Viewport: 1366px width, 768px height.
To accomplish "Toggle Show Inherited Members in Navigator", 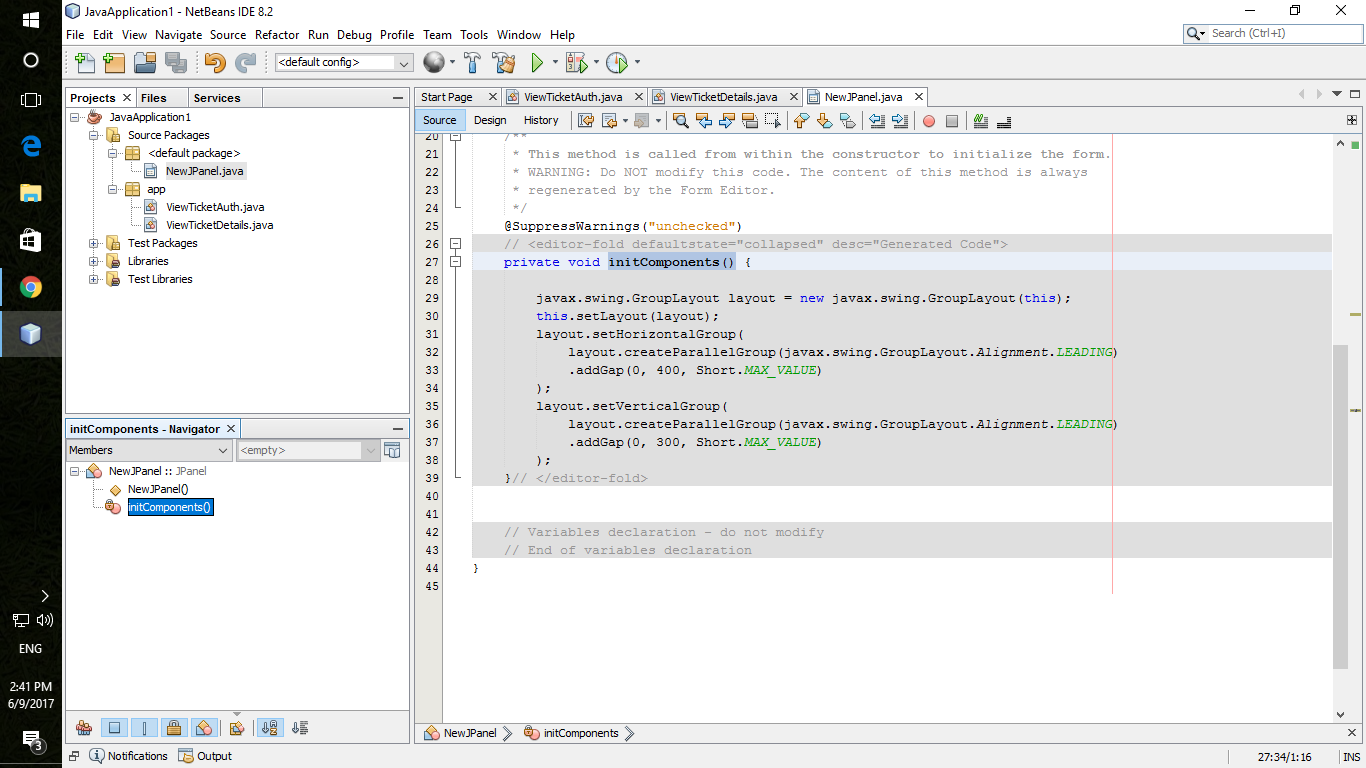I will (x=84, y=728).
